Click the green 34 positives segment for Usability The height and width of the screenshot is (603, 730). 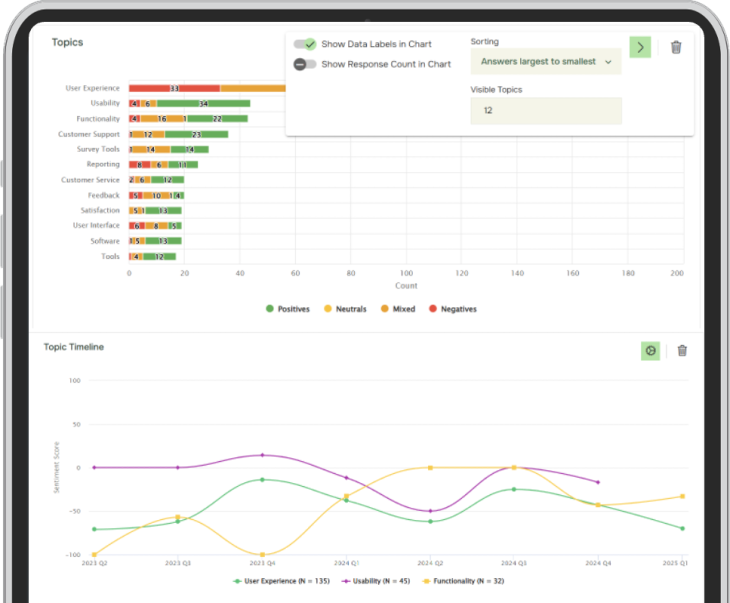click(203, 103)
